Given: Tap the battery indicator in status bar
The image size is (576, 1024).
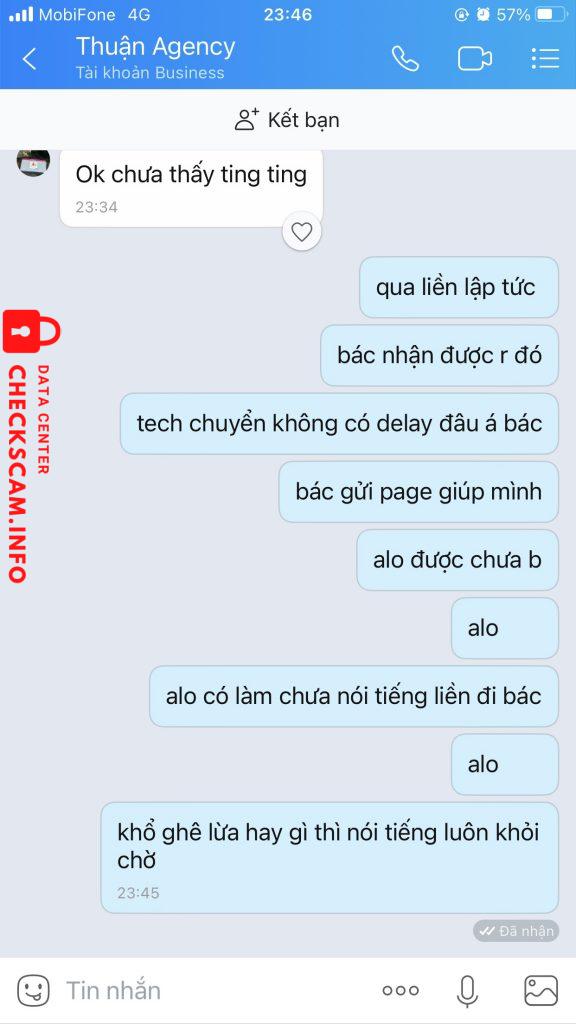Looking at the screenshot, I should [552, 14].
